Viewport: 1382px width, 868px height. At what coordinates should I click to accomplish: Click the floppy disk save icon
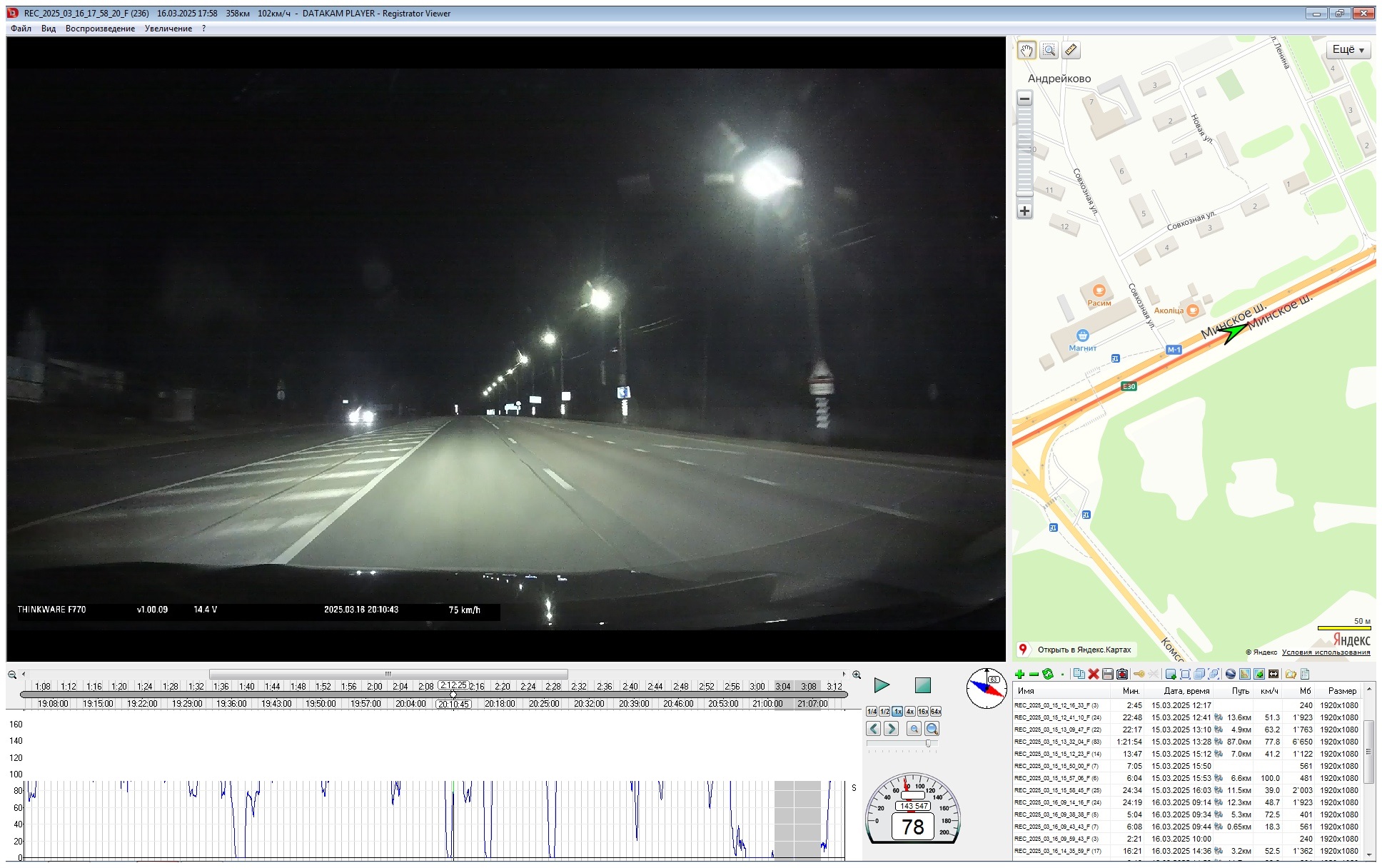1107,674
